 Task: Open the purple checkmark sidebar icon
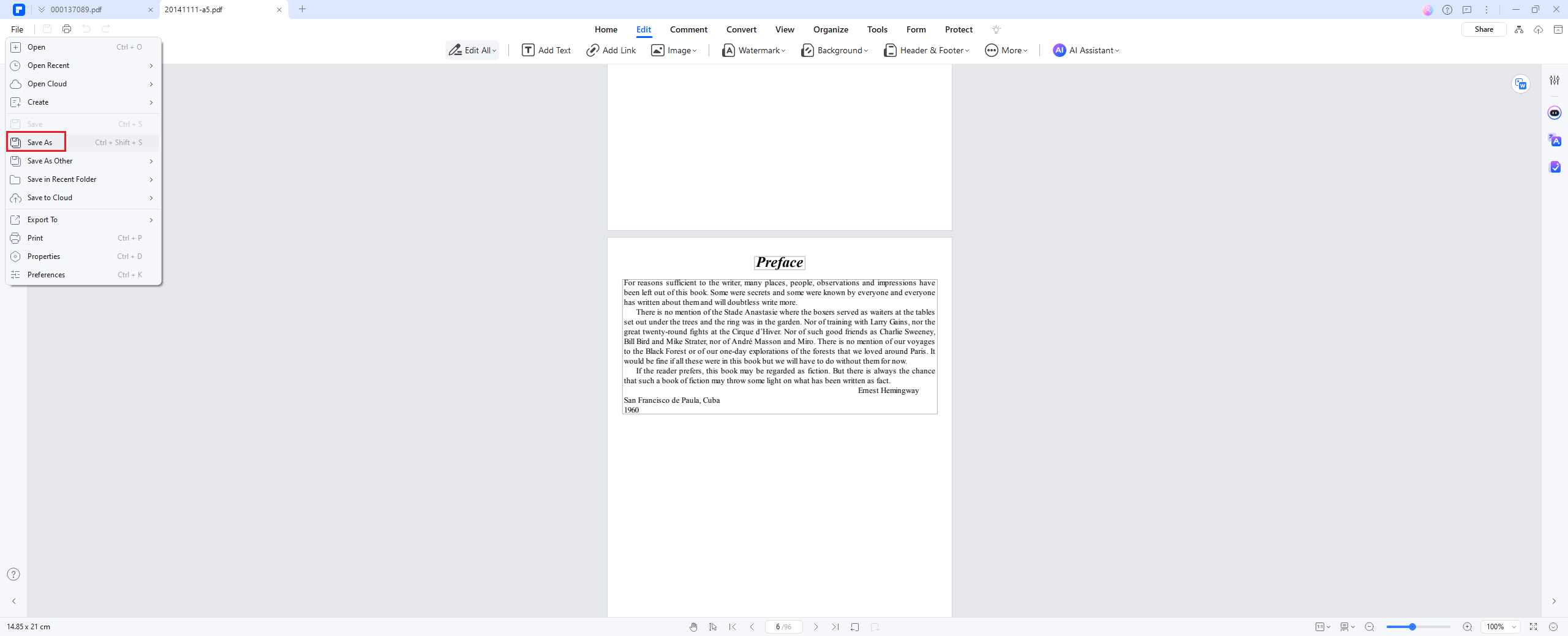[x=1555, y=167]
